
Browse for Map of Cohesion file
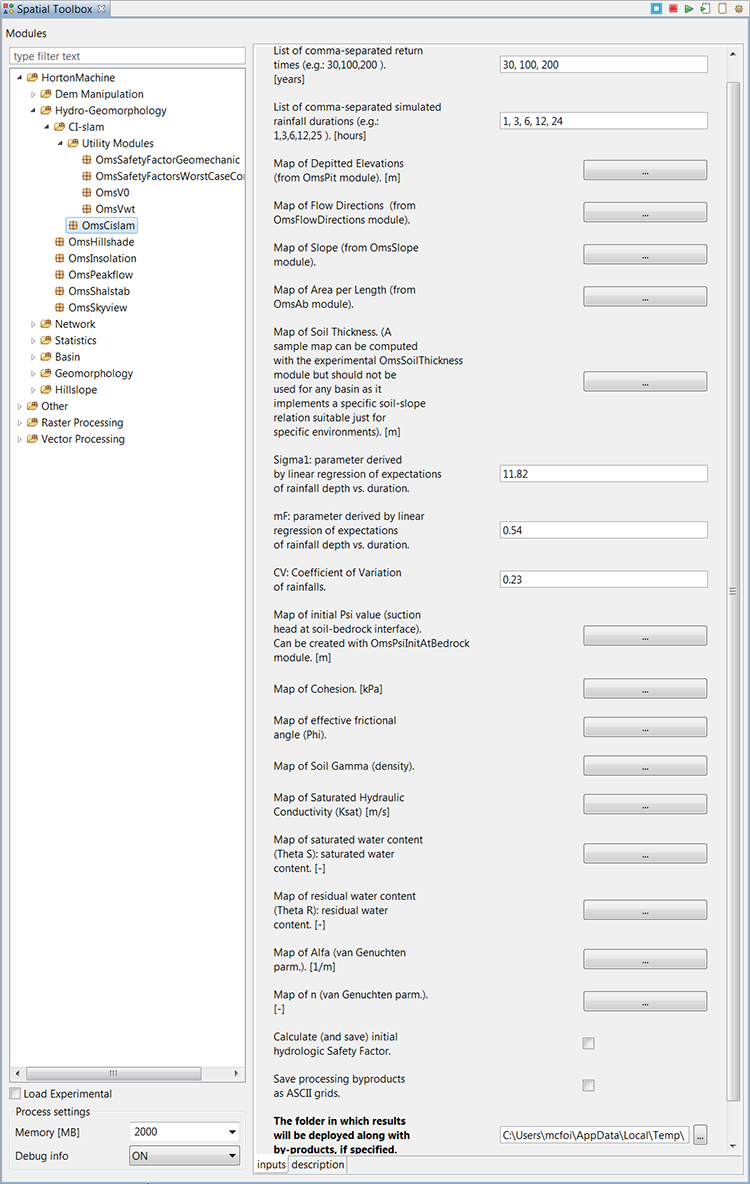645,689
